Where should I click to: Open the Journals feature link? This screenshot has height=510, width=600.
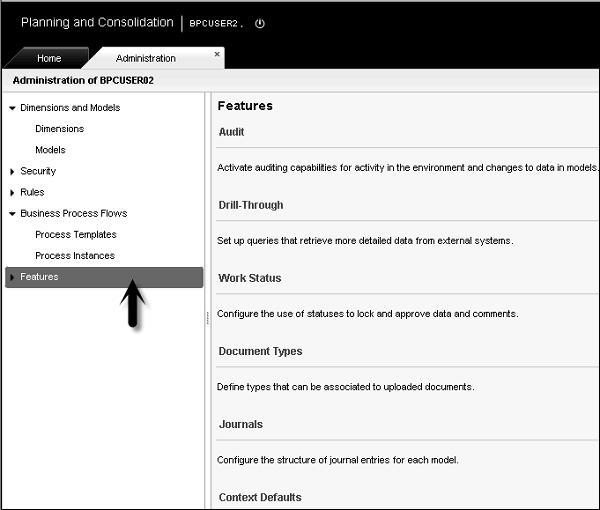point(241,424)
